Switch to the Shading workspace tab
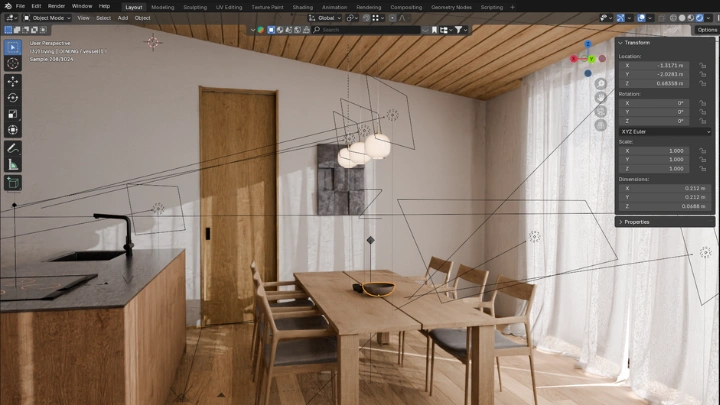Viewport: 720px width, 405px height. [x=303, y=7]
